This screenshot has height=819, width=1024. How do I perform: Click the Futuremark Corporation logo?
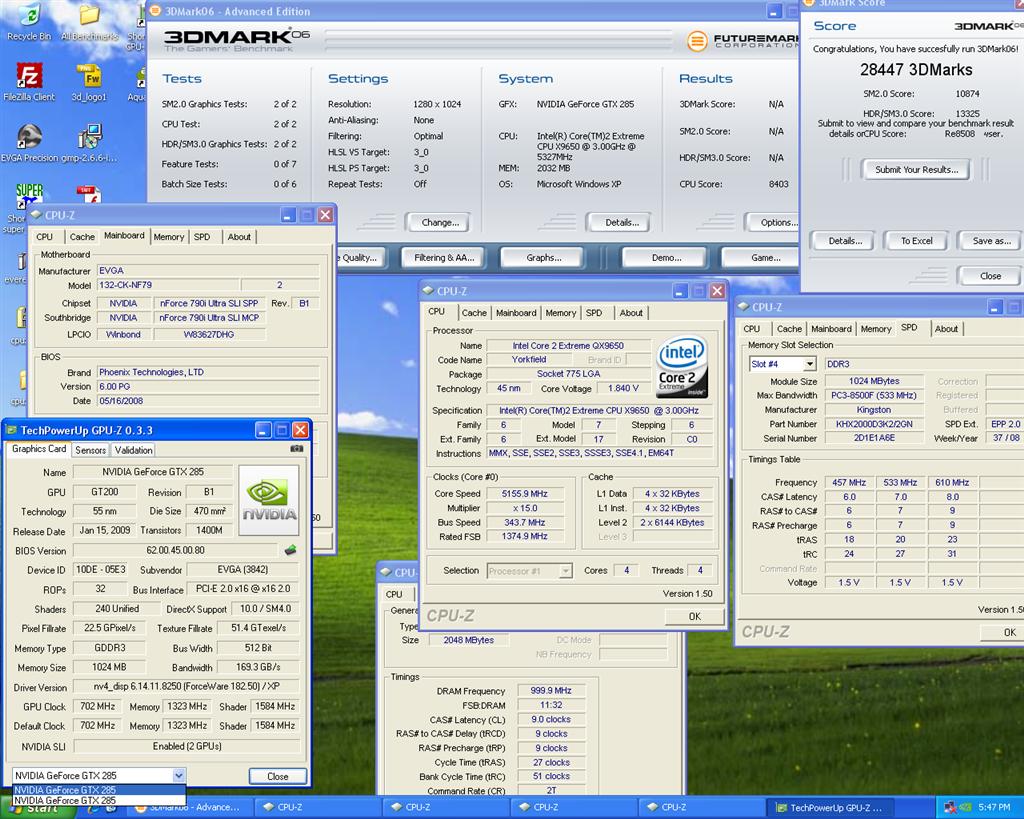click(x=743, y=41)
